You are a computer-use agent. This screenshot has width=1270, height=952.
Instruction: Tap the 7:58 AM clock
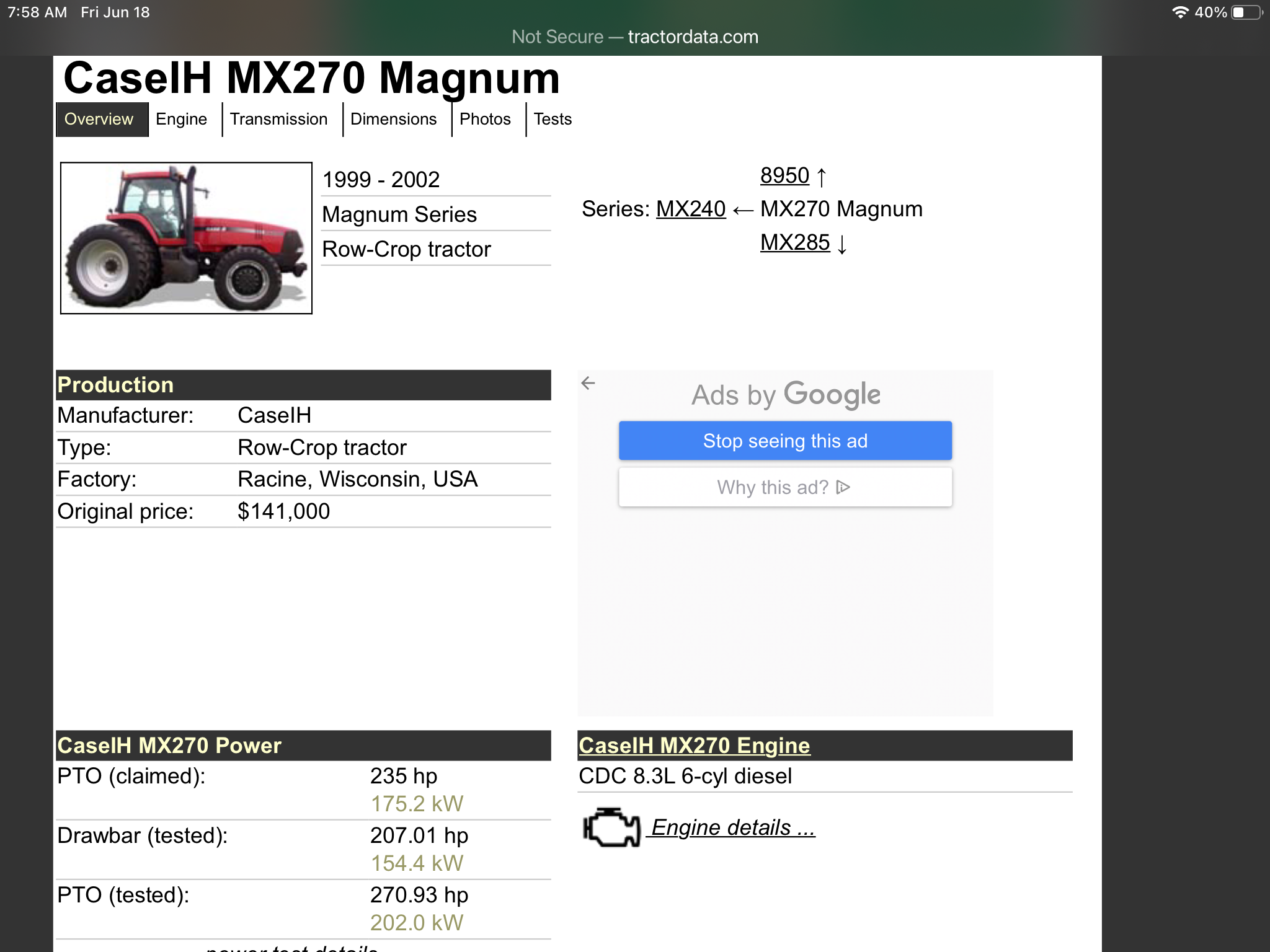click(37, 12)
